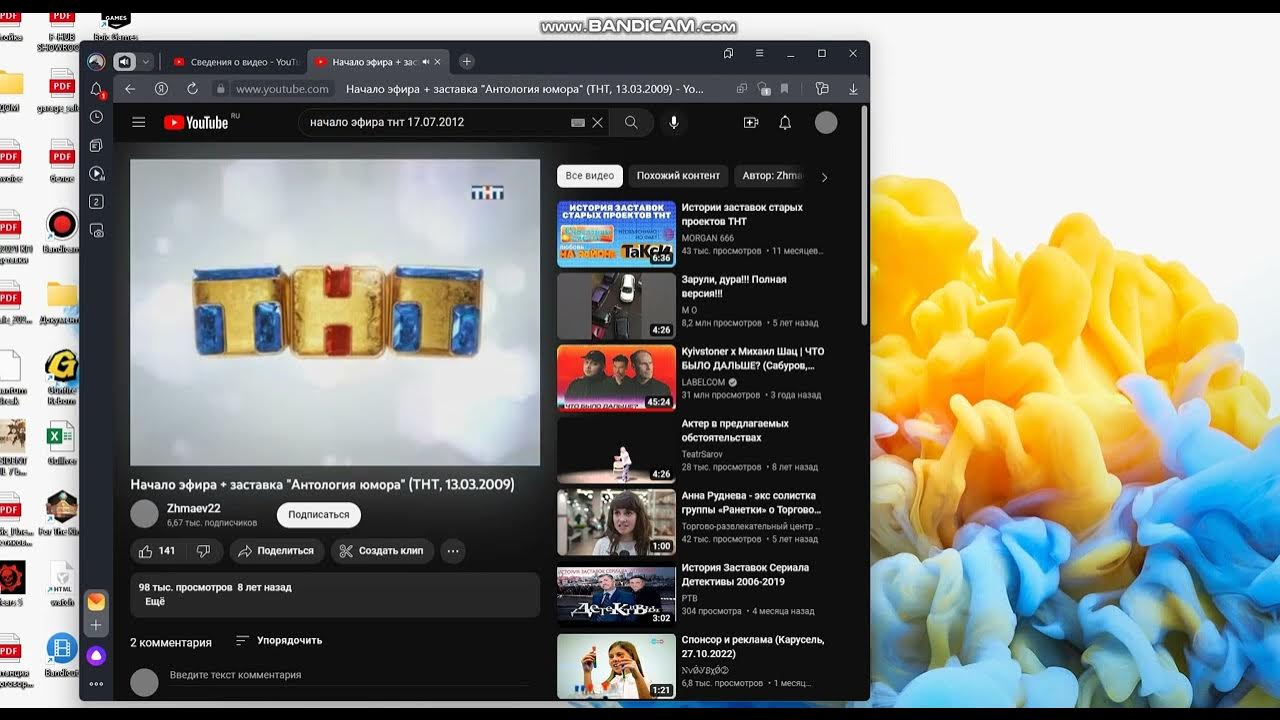Open the on-screen keyboard in search box
The width and height of the screenshot is (1280, 720).
click(x=577, y=122)
